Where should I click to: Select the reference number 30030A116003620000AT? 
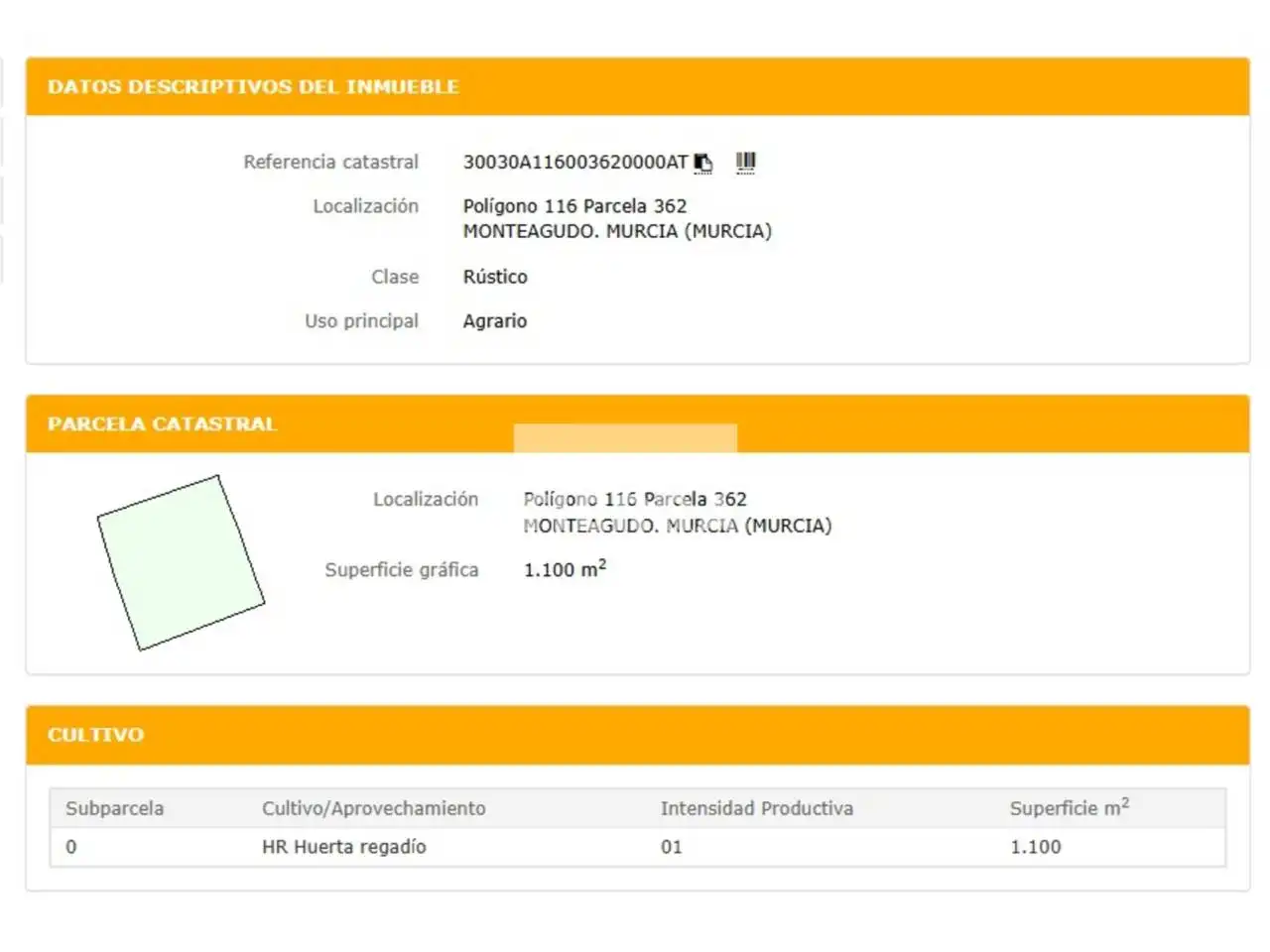coord(575,163)
